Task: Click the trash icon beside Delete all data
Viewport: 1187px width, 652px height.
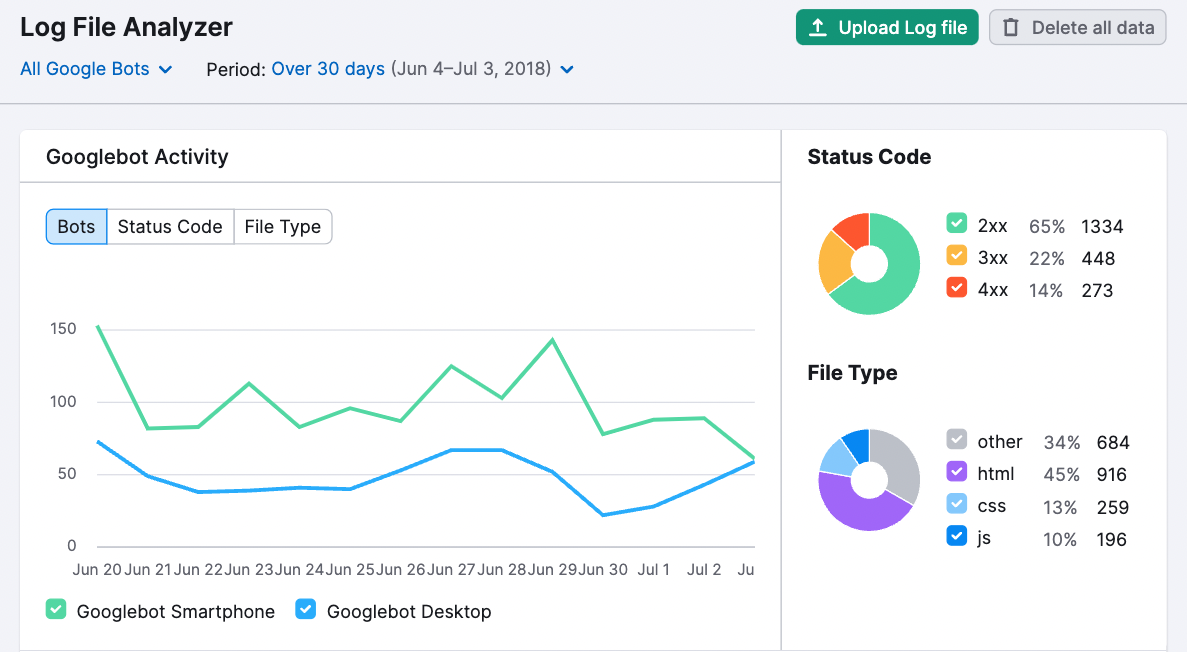Action: pyautogui.click(x=1011, y=27)
